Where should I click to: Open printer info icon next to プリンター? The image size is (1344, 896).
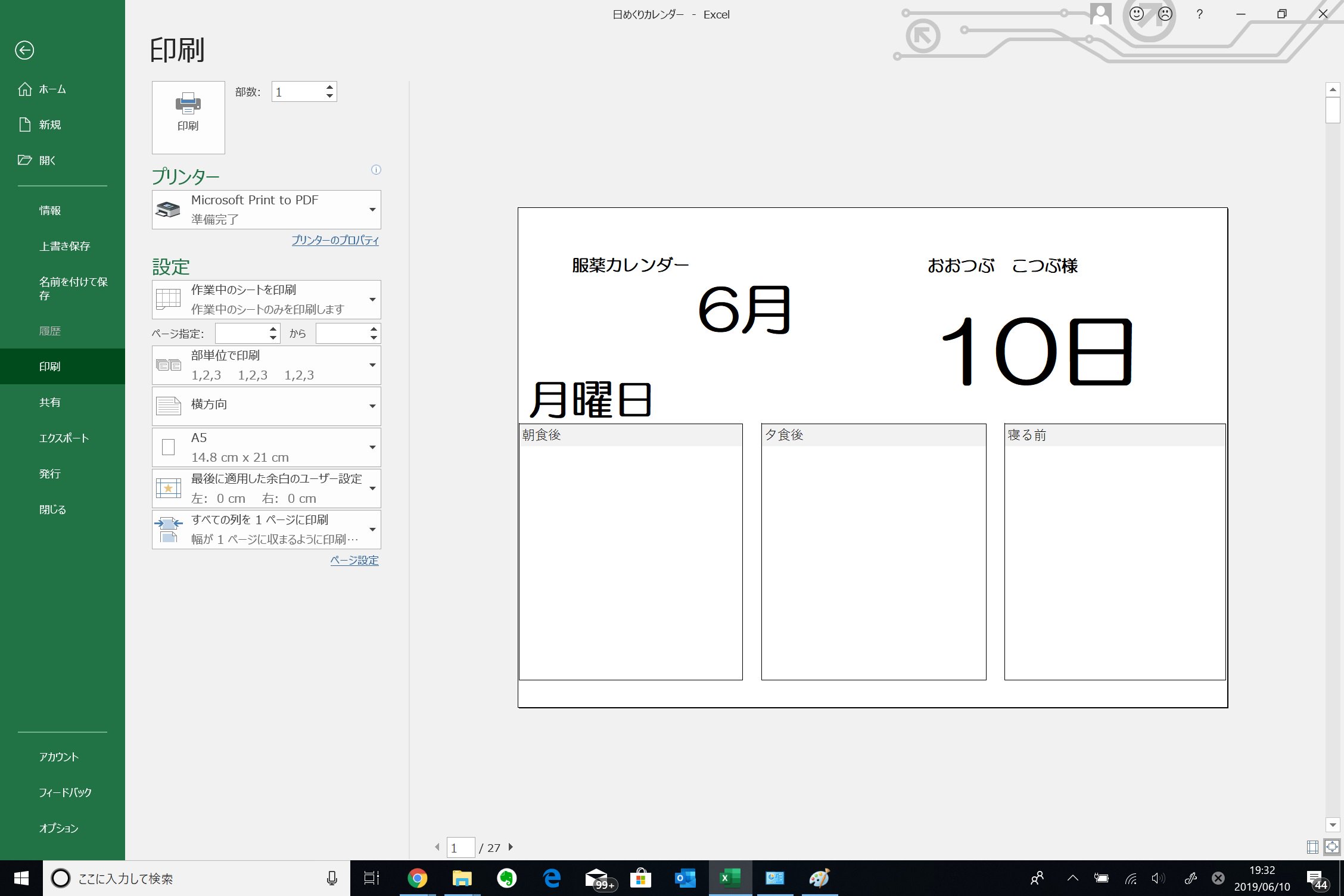point(376,170)
